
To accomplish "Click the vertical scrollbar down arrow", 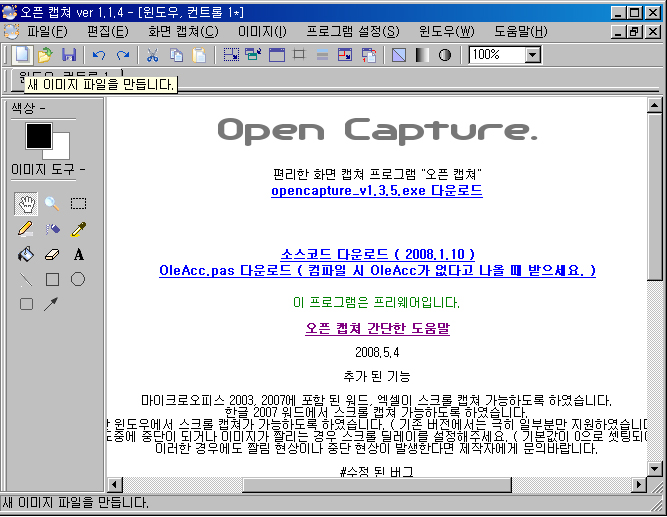I will point(654,468).
